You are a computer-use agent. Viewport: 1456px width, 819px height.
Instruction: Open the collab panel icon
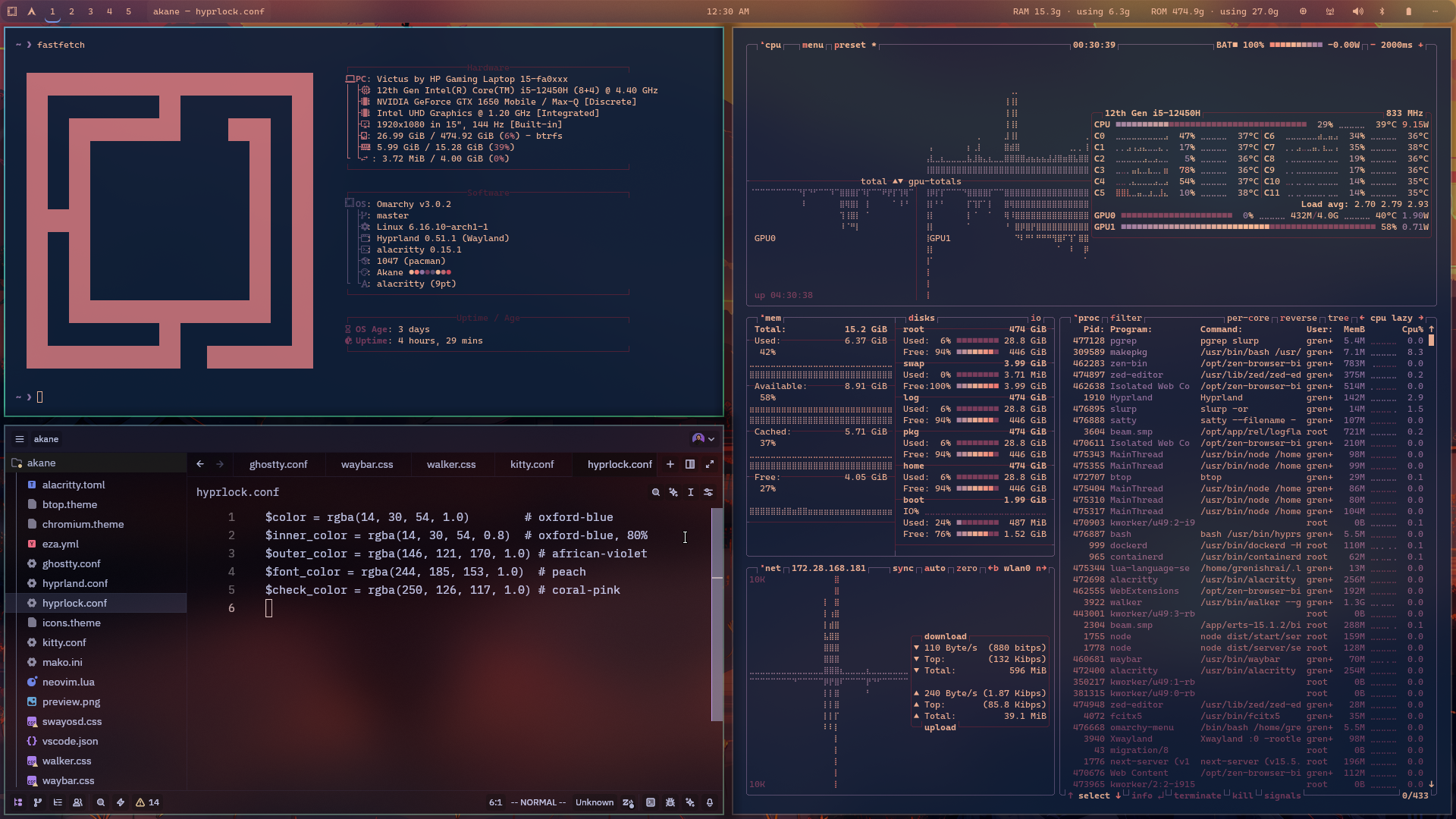(77, 802)
